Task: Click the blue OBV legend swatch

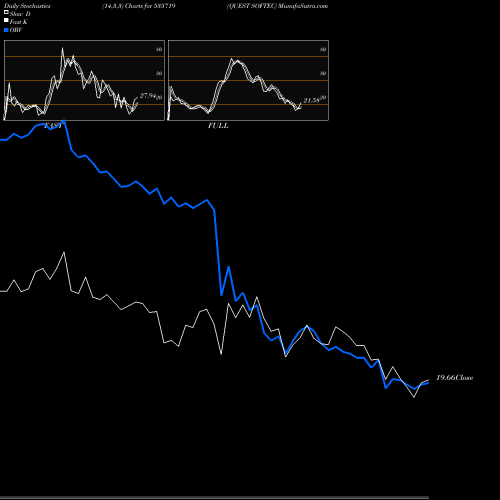Action: 6,30
